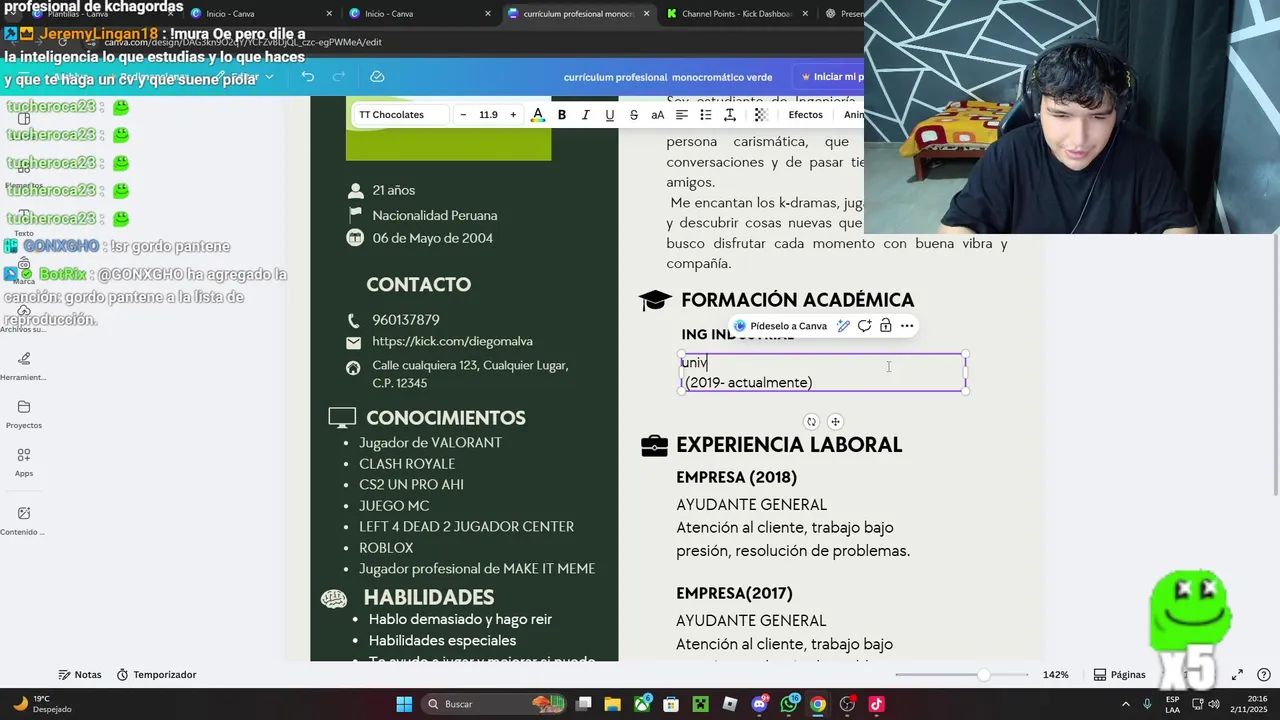Open Proyectos in Canva sidebar
The height and width of the screenshot is (720, 1280).
pyautogui.click(x=24, y=414)
